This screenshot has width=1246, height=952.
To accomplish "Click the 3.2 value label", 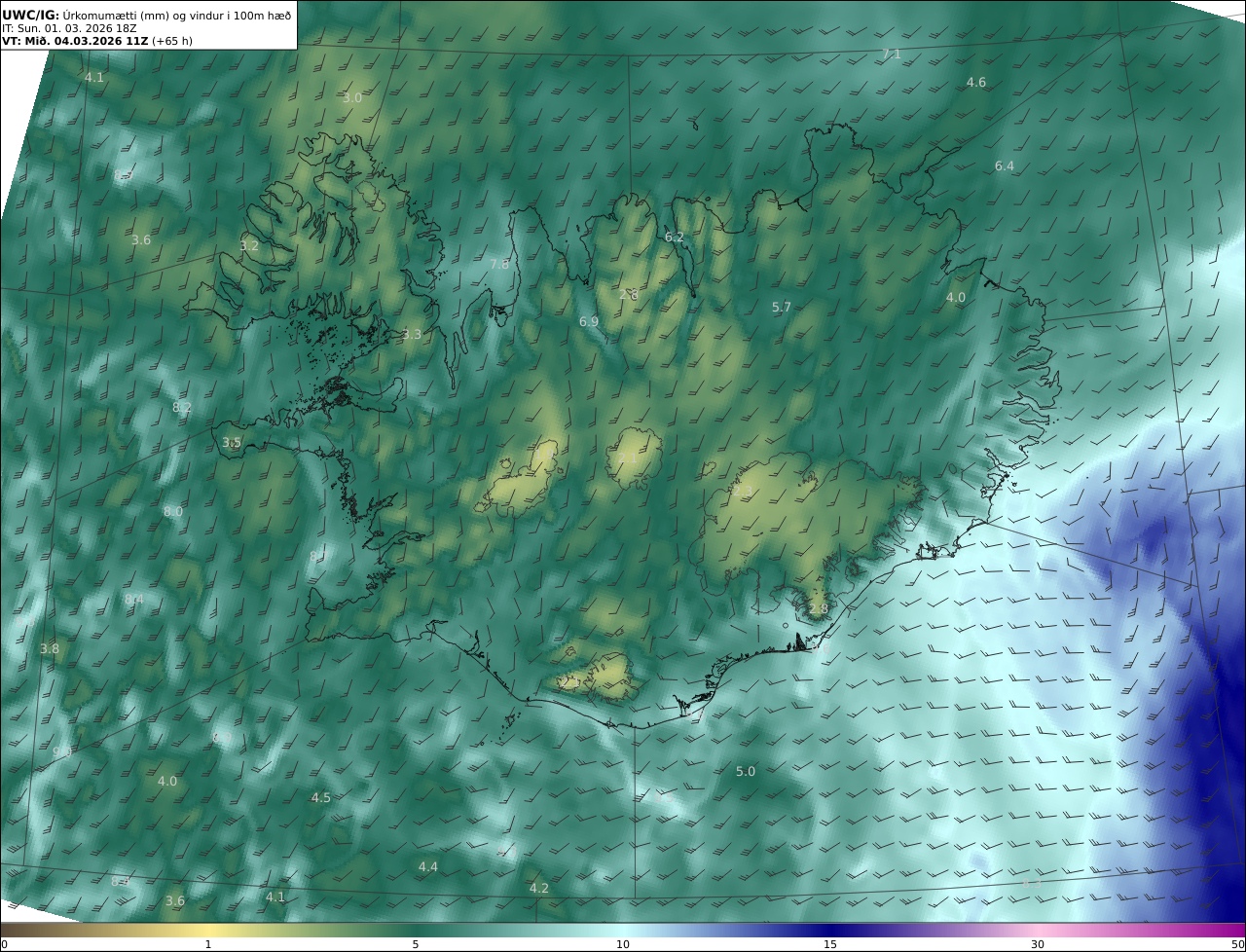I will point(249,246).
